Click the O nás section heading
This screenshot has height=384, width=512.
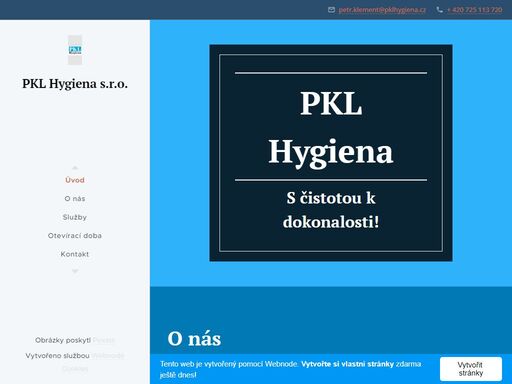(194, 339)
